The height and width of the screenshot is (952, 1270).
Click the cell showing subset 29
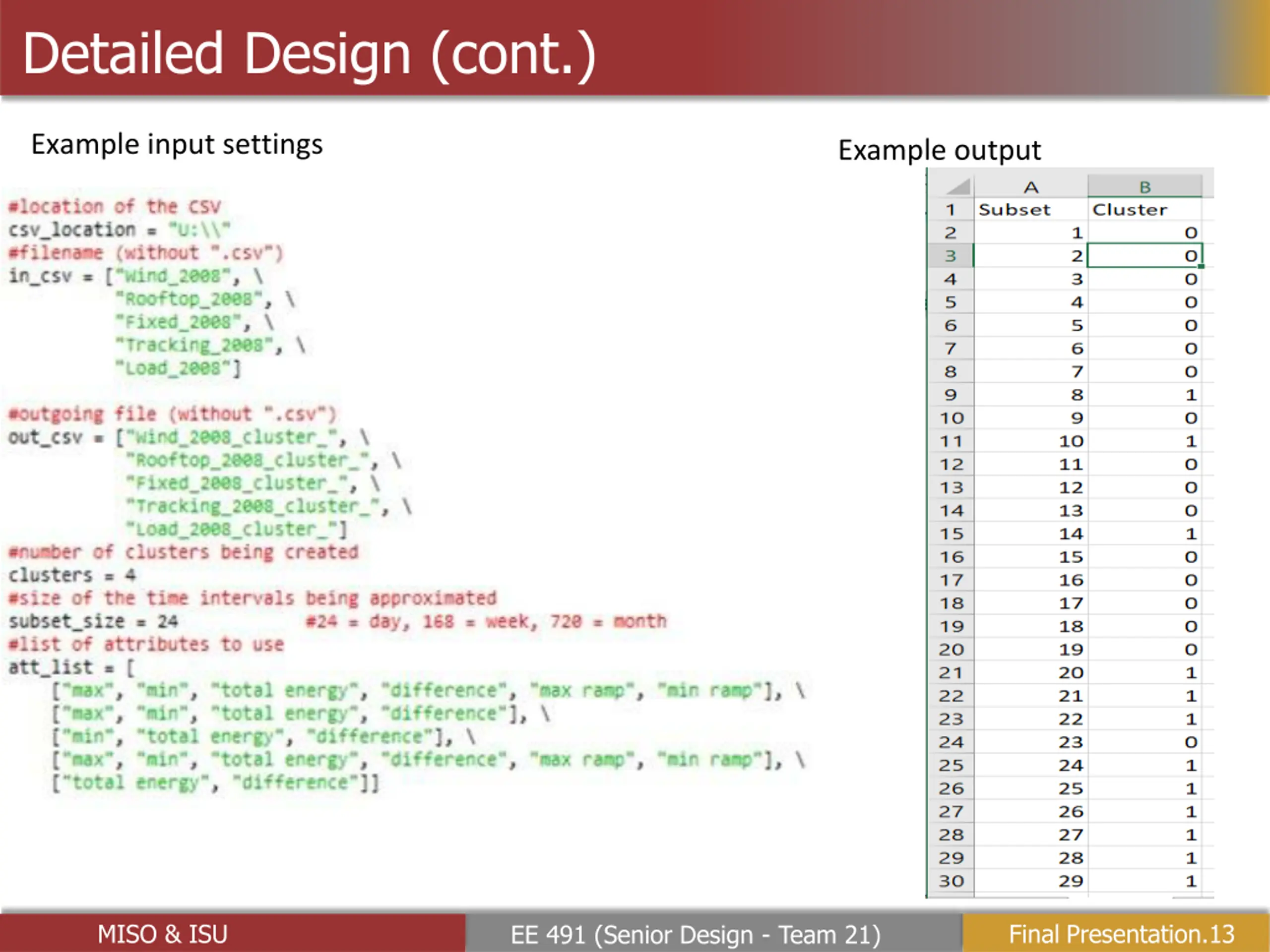1030,881
